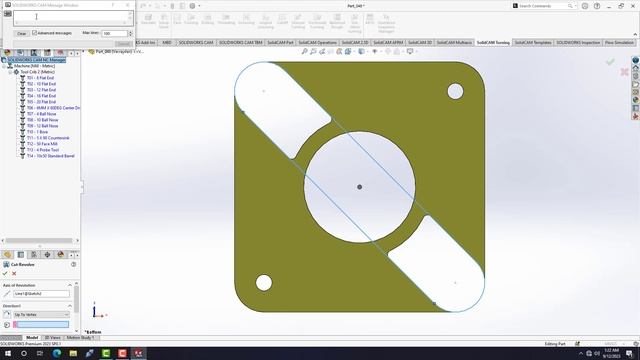640x360 pixels.
Task: Click the Axis of Revolution Line1 input field
Action: [41, 293]
